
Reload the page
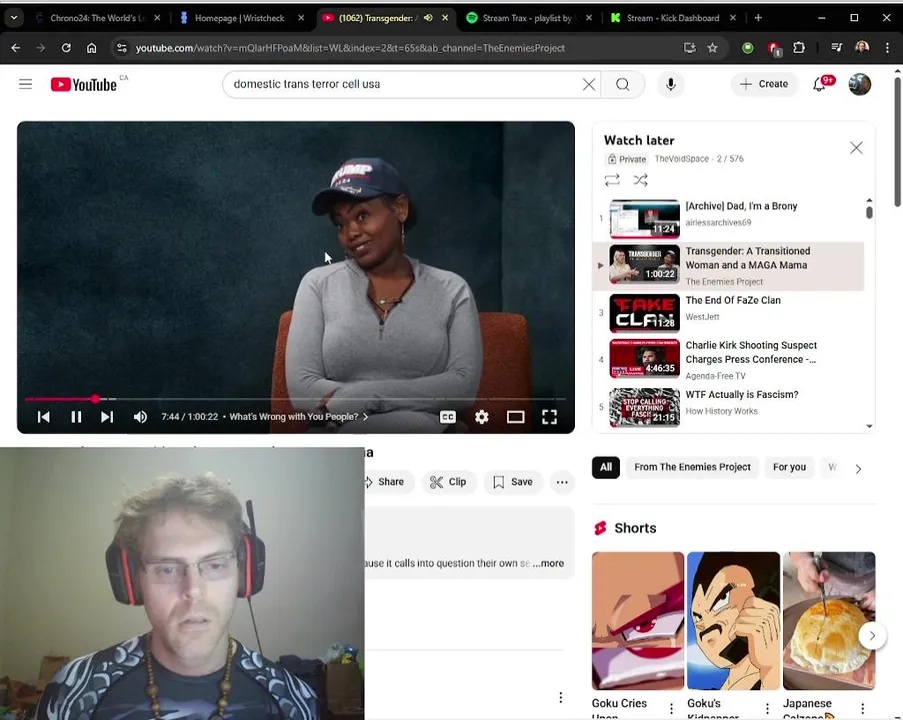click(x=66, y=48)
